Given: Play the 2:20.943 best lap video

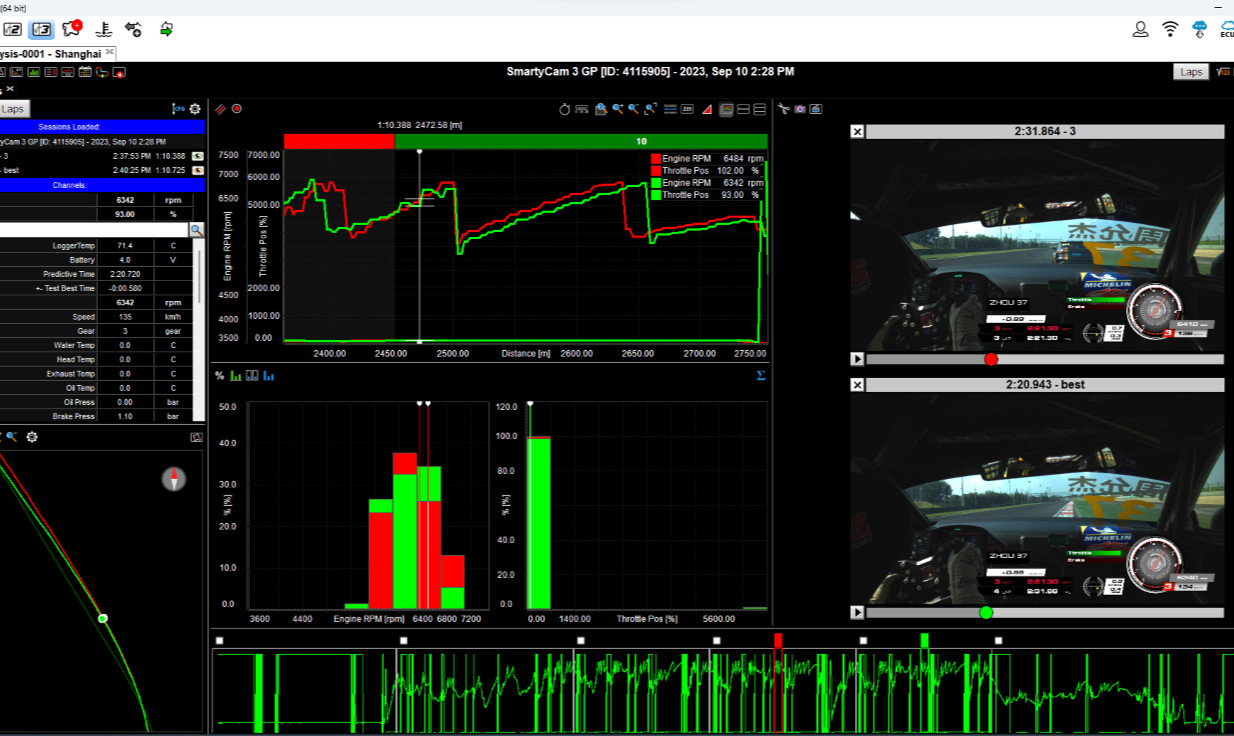Looking at the screenshot, I should 857,612.
